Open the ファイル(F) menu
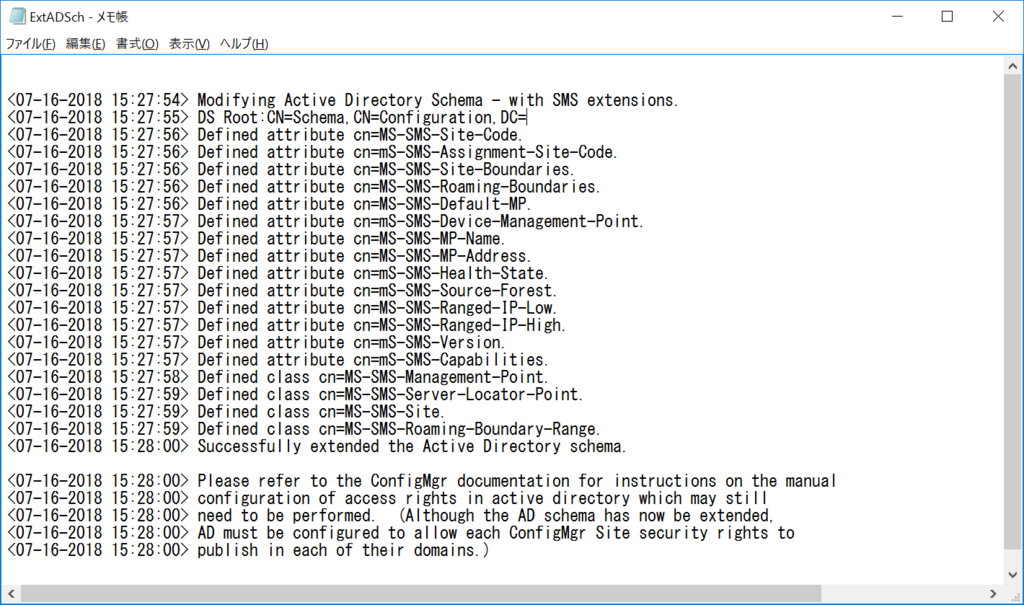The width and height of the screenshot is (1024, 605). click(x=30, y=44)
